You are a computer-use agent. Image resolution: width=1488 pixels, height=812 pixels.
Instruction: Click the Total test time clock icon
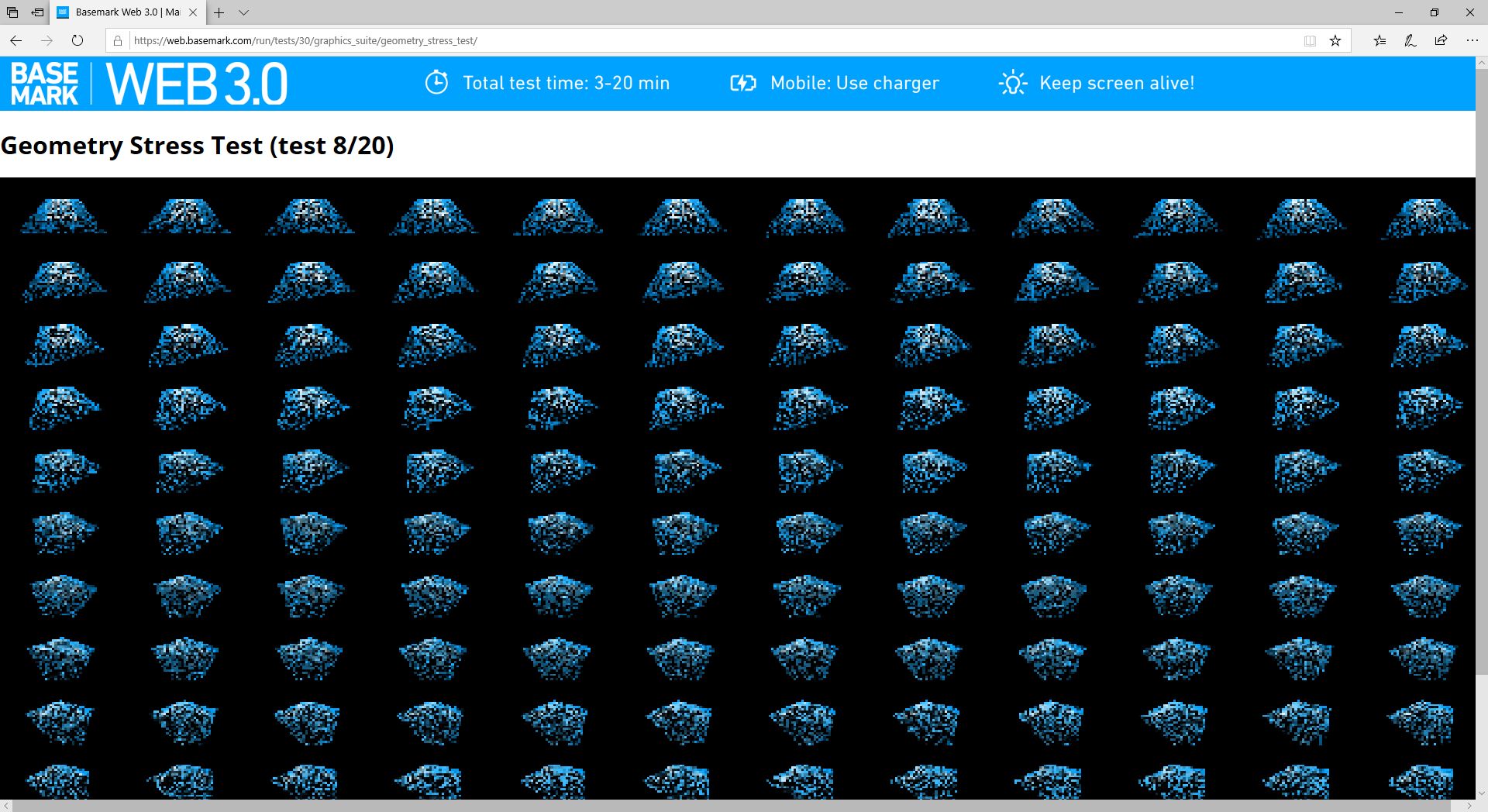(x=437, y=82)
